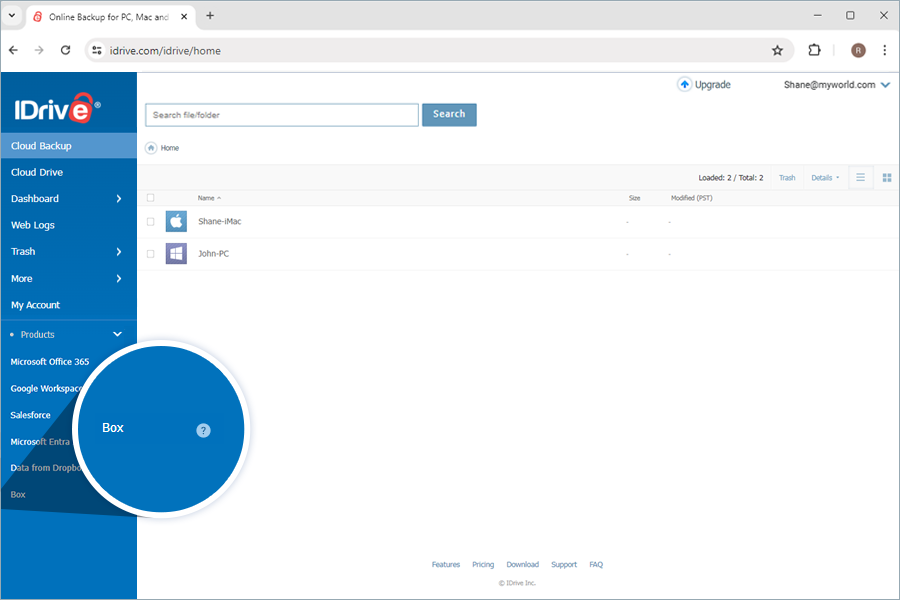Viewport: 900px width, 600px height.
Task: Expand the Trash submenu arrow
Action: pyautogui.click(x=119, y=251)
